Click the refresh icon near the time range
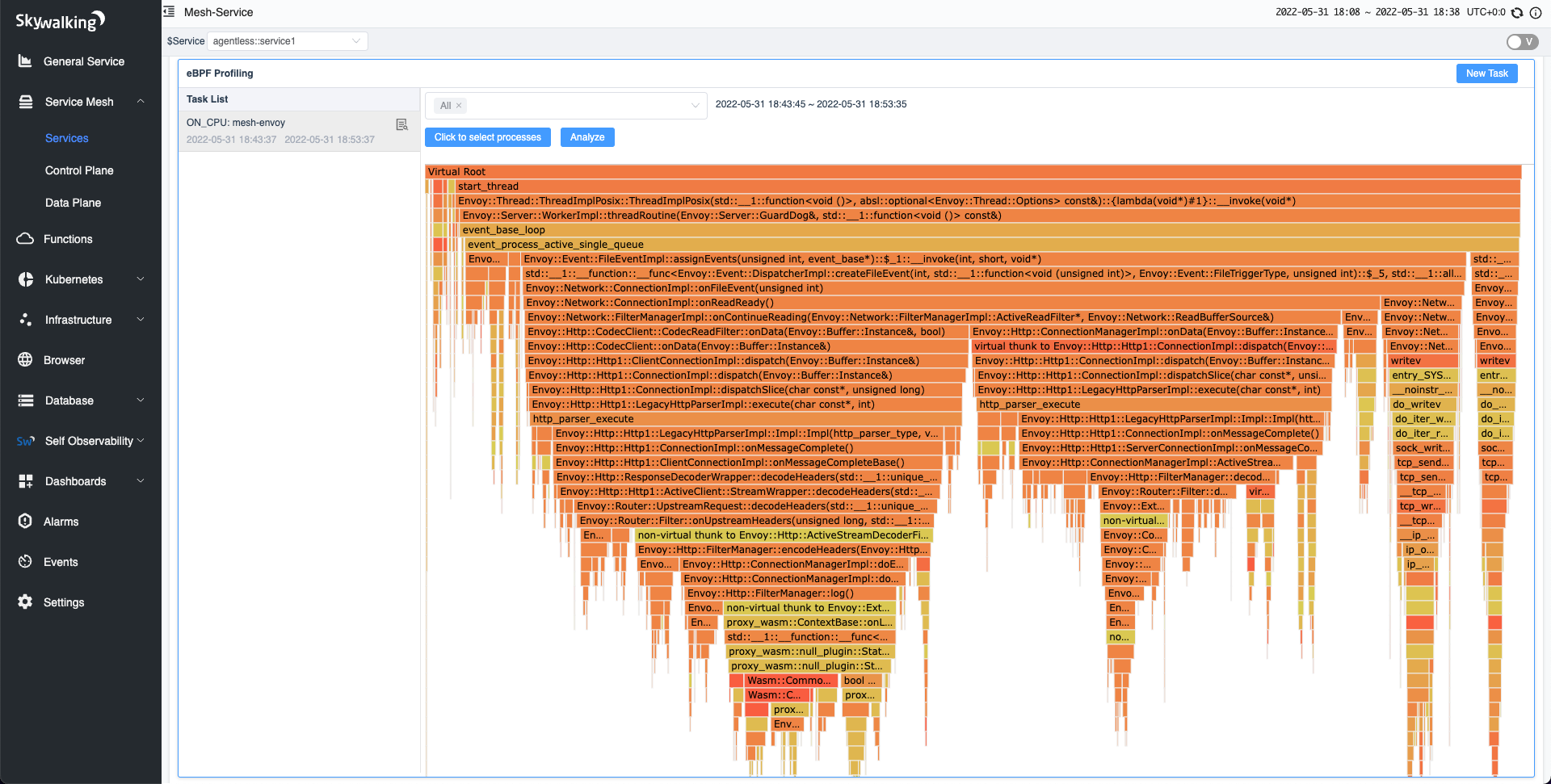 click(x=1517, y=12)
